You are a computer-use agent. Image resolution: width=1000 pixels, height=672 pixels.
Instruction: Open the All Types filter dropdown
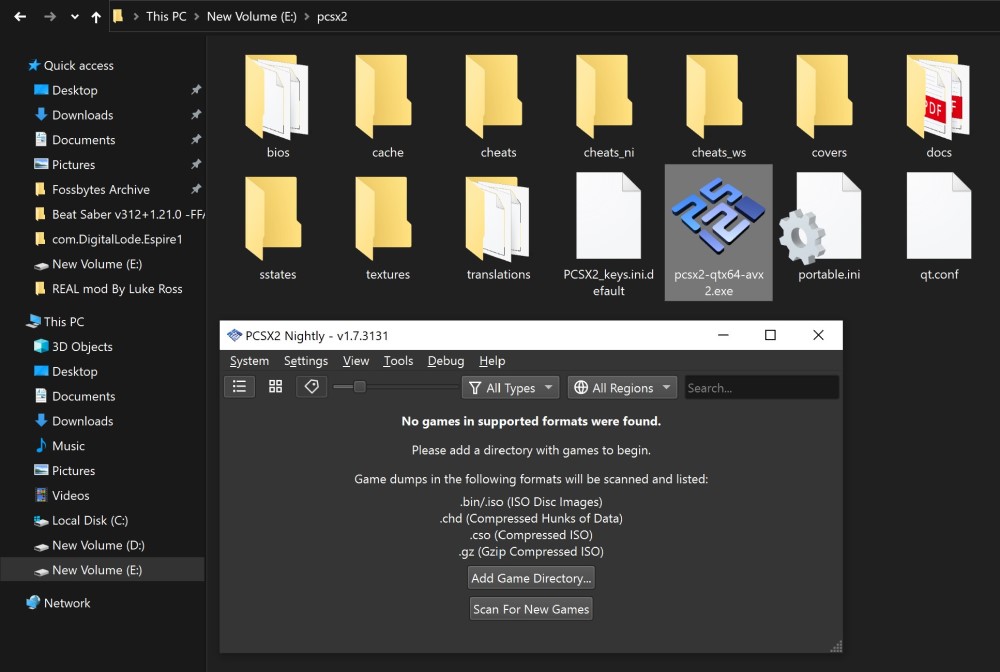tap(509, 387)
